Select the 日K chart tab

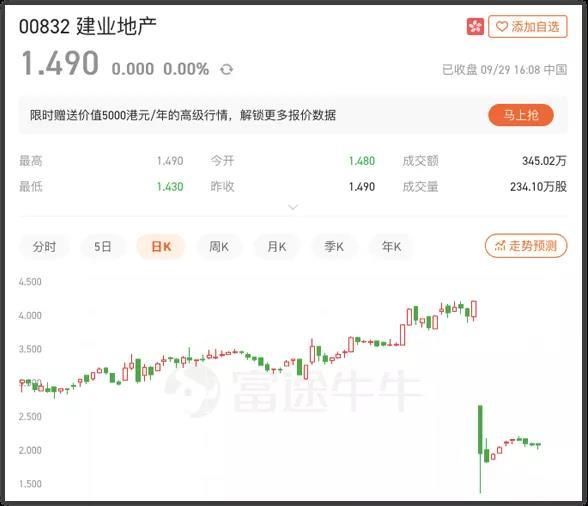point(161,246)
